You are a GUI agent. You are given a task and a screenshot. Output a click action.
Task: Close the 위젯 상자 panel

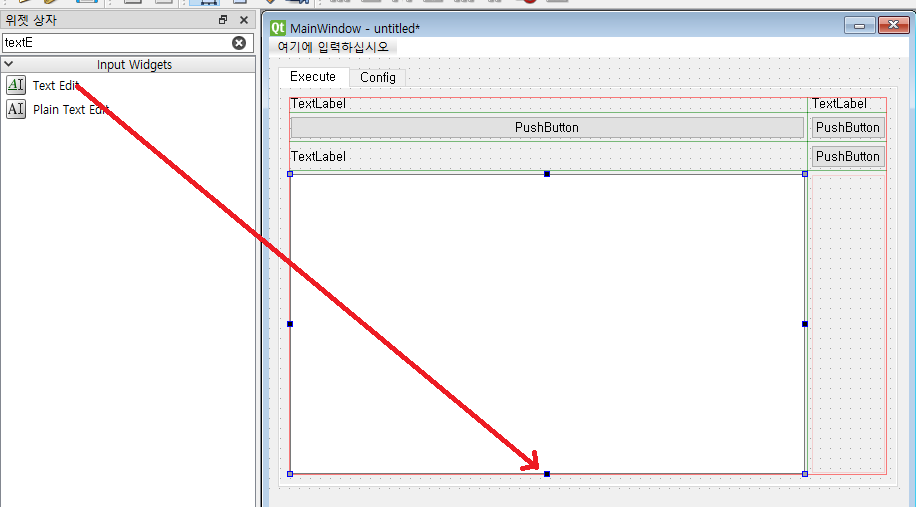[x=244, y=20]
